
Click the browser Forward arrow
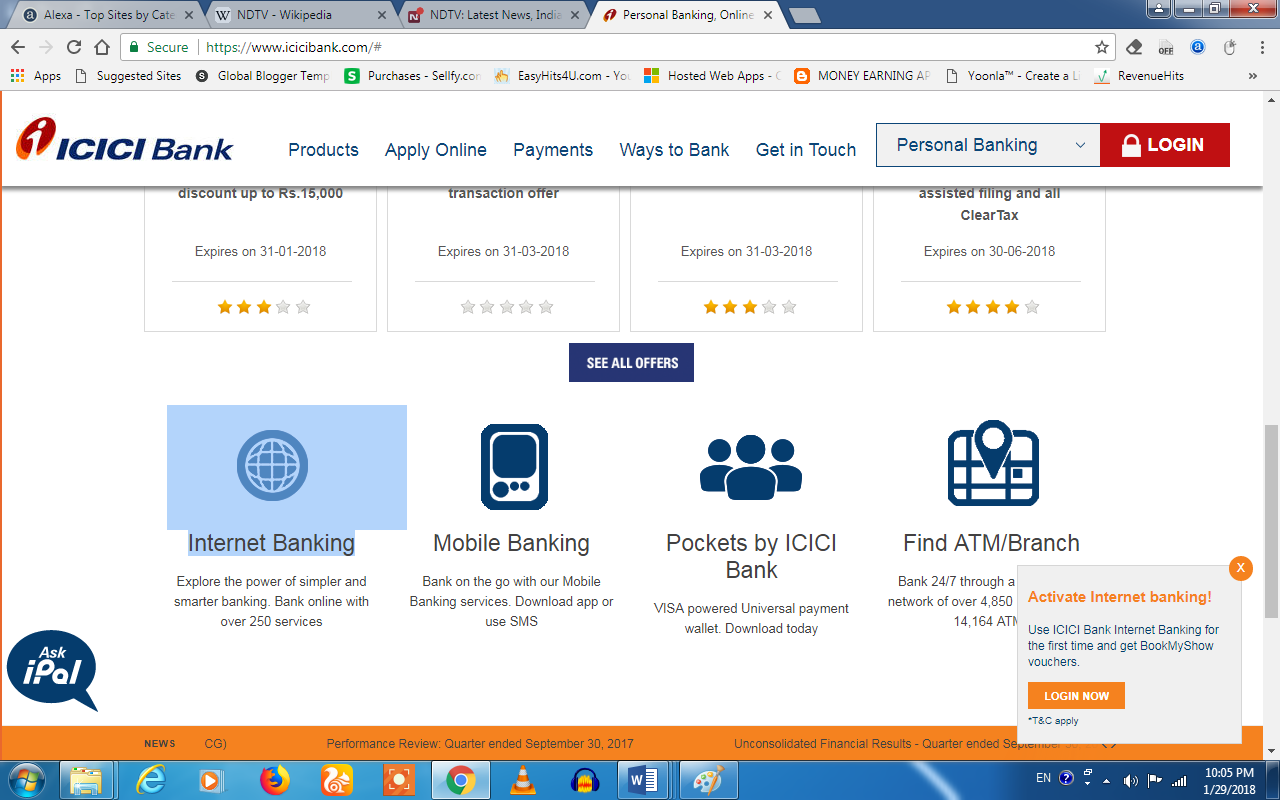(46, 47)
